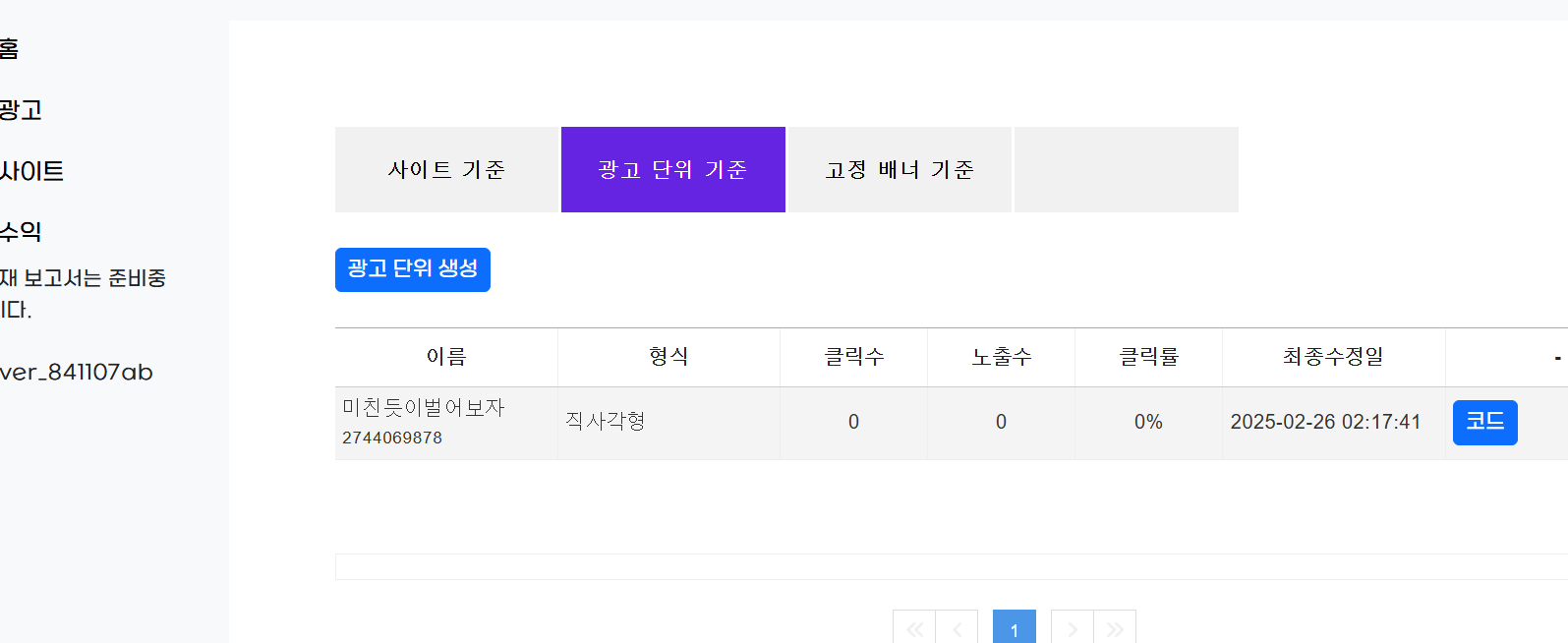Switch to the 고정 배너 기준 tab
Viewport: 1568px width, 643px height.
[900, 169]
